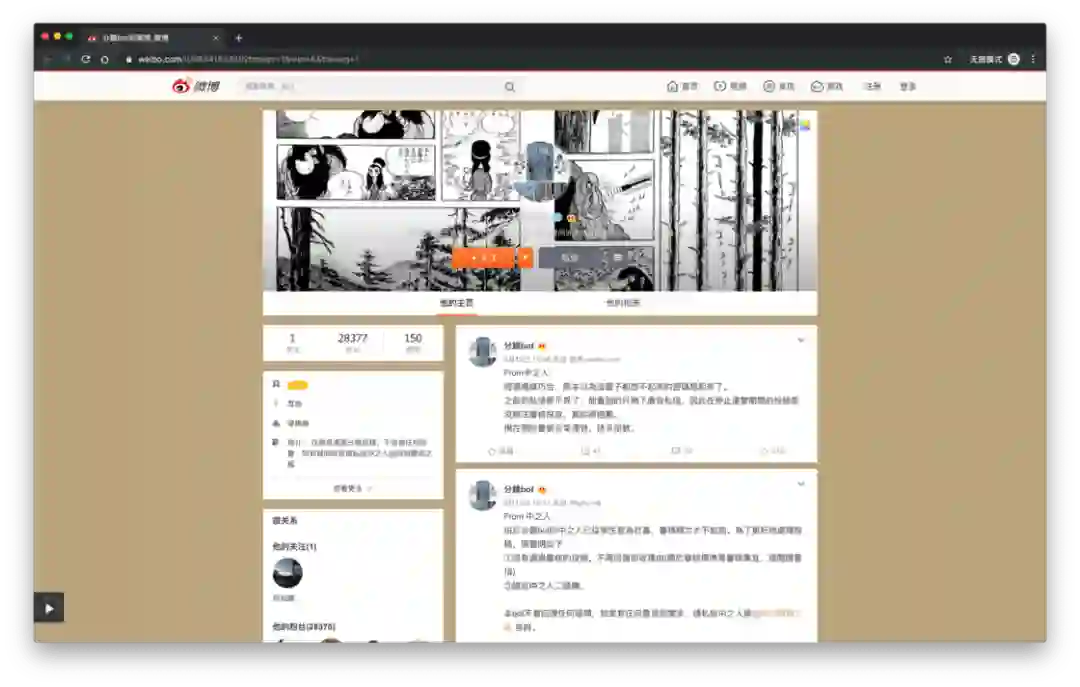Switch to the profile album tab
The width and height of the screenshot is (1080, 687).
tap(623, 303)
